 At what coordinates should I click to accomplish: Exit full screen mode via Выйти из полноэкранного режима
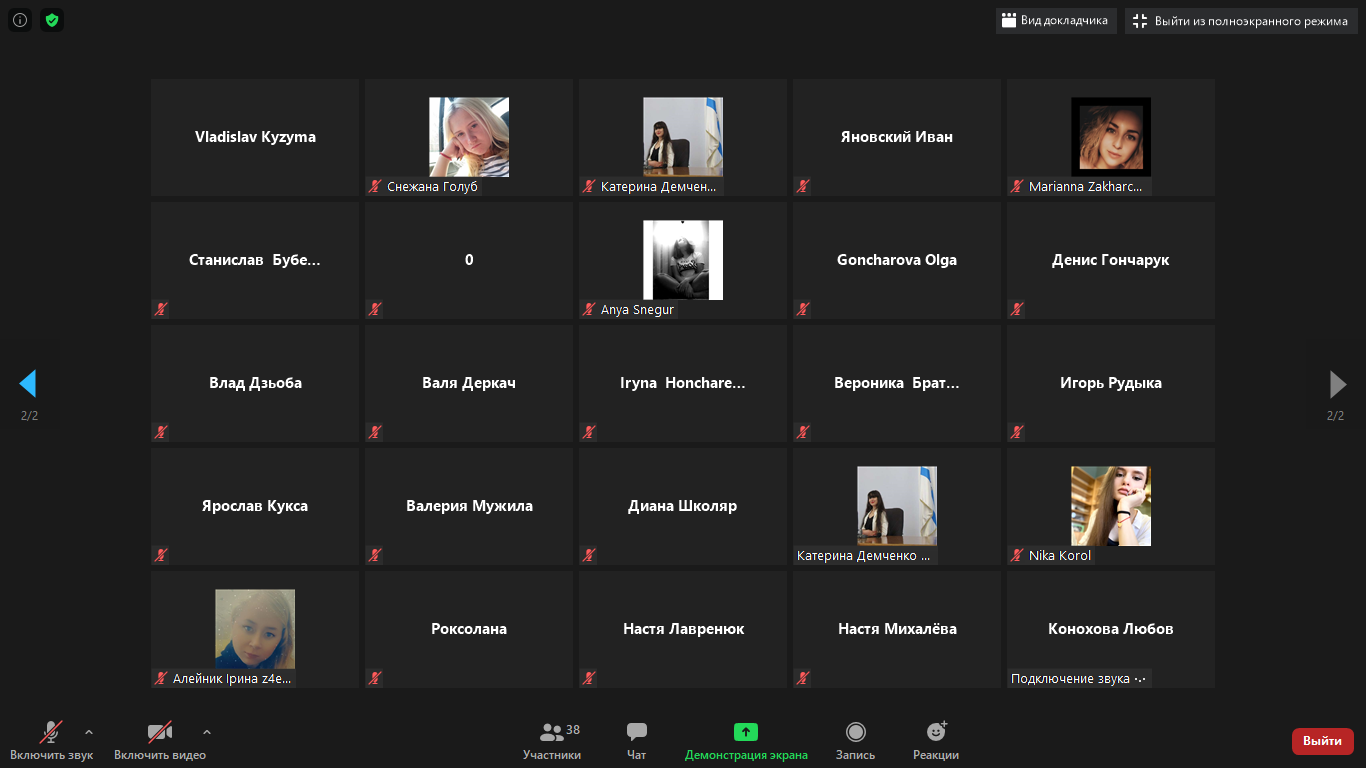(1240, 21)
